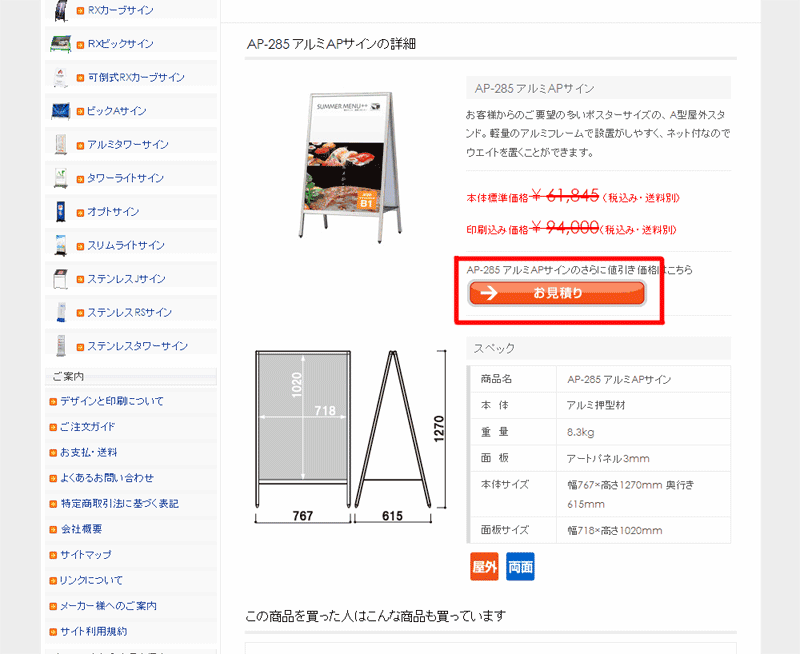Open the アルミタワーサイン link
The width and height of the screenshot is (800, 654).
[x=128, y=145]
